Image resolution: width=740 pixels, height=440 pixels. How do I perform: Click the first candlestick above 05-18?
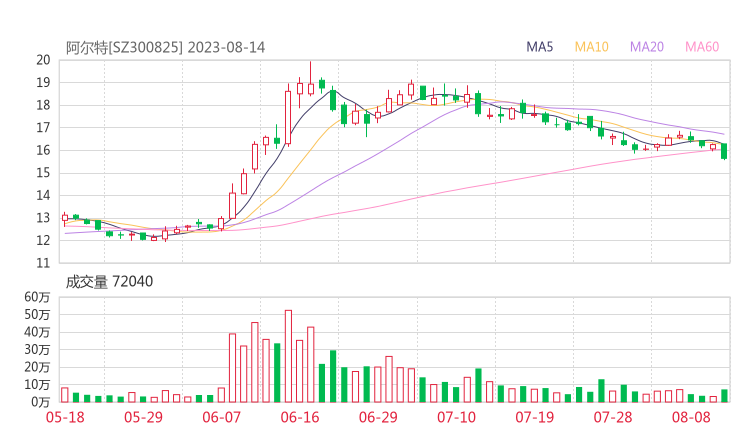[x=65, y=218]
